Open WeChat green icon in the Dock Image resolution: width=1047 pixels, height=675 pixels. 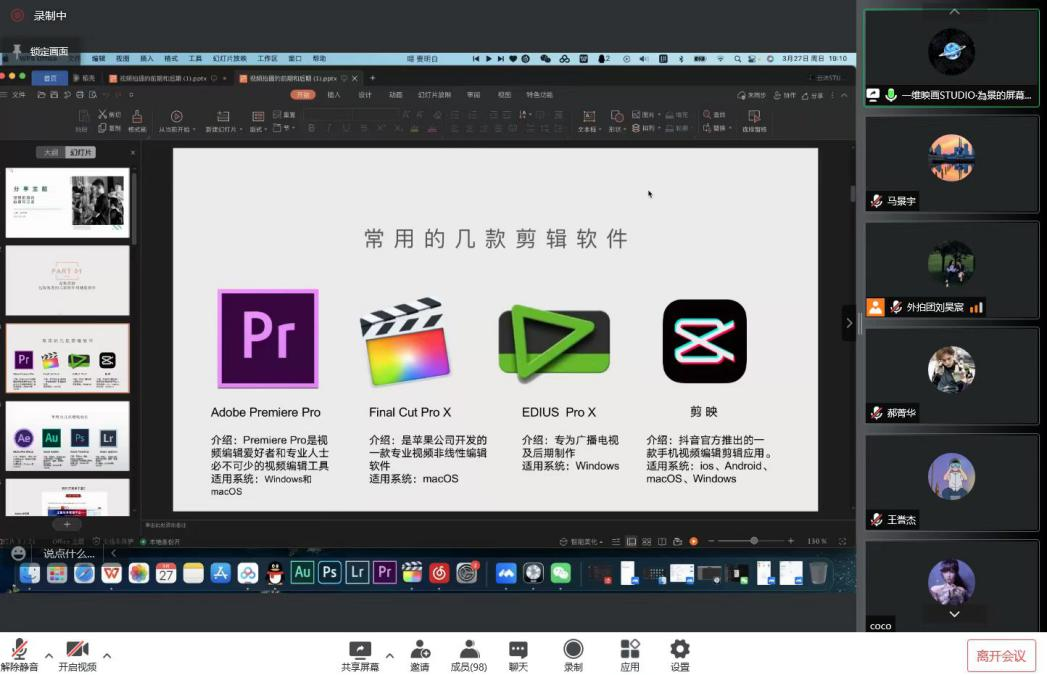pyautogui.click(x=561, y=573)
